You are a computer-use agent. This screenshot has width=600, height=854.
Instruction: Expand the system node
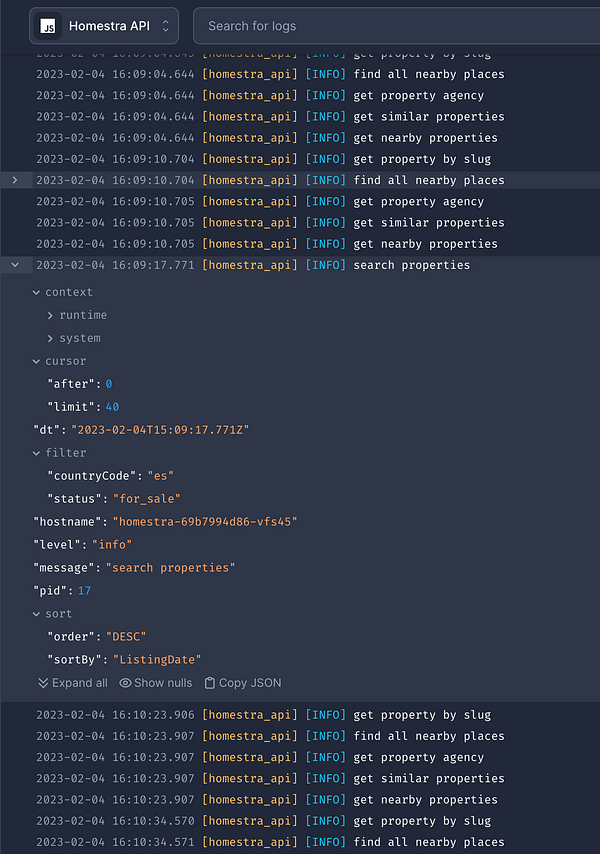50,338
